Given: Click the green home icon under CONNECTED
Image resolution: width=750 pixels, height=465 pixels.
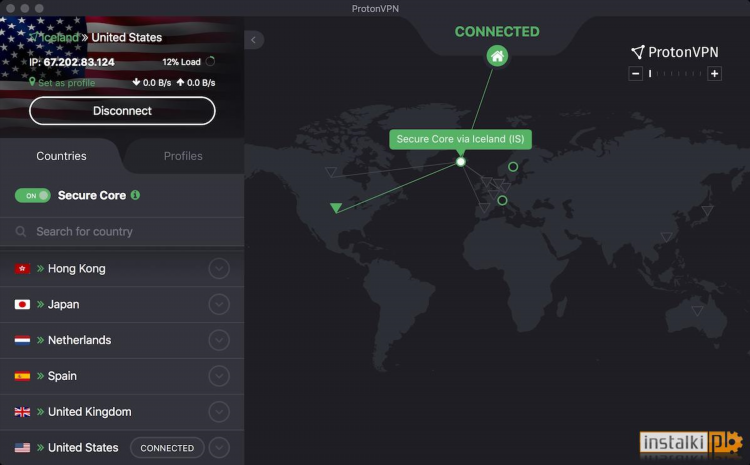Looking at the screenshot, I should click(x=497, y=56).
